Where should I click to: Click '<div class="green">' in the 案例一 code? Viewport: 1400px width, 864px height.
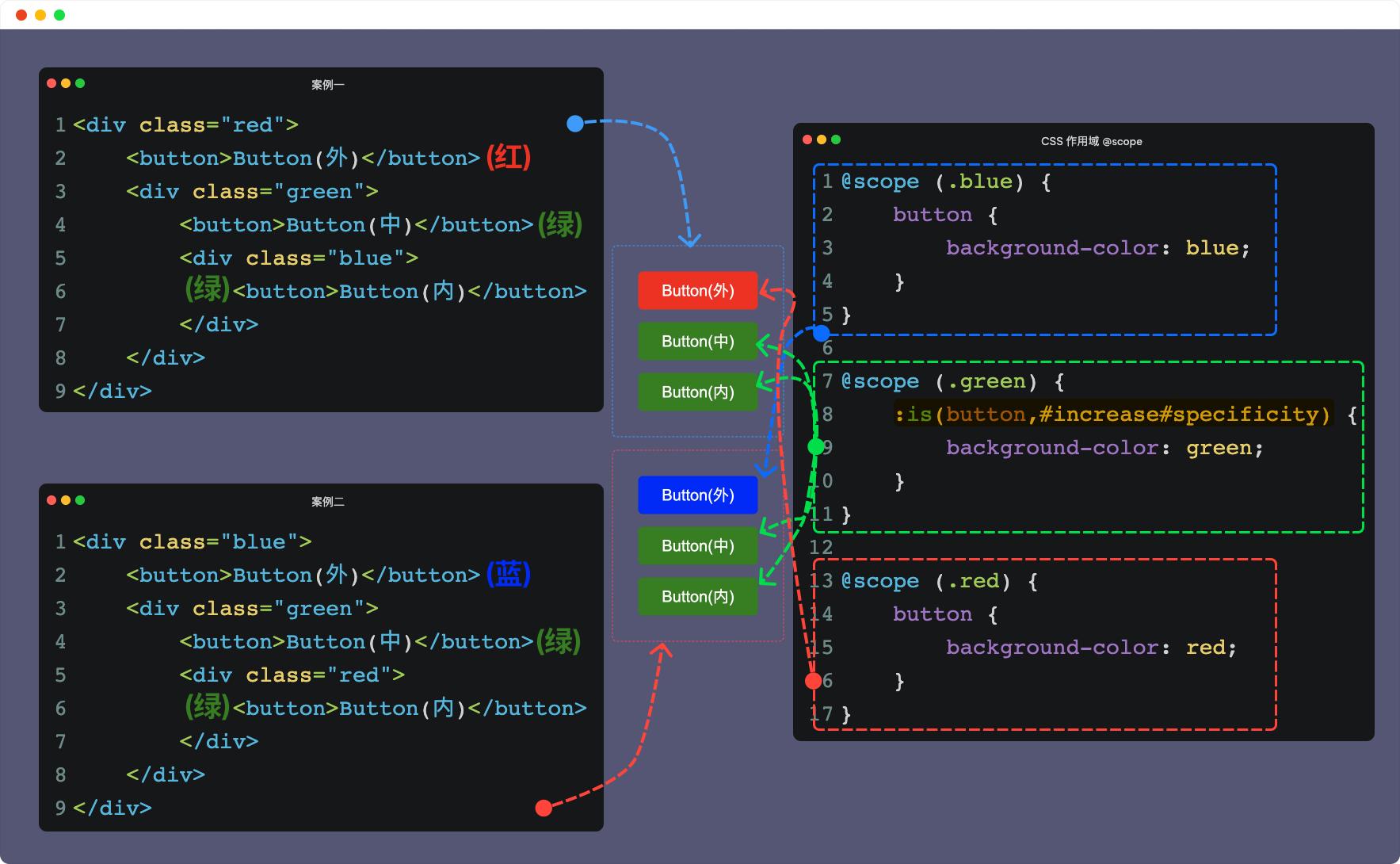(252, 192)
